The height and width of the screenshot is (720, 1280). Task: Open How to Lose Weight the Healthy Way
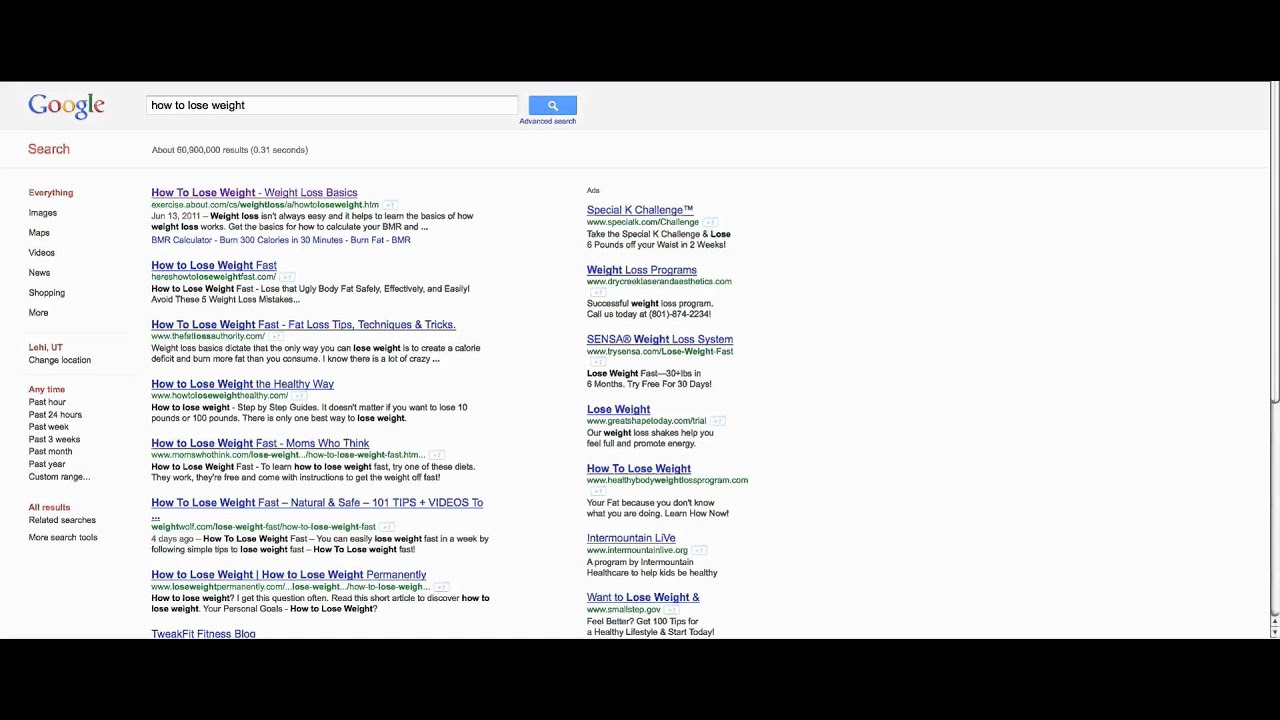(242, 384)
